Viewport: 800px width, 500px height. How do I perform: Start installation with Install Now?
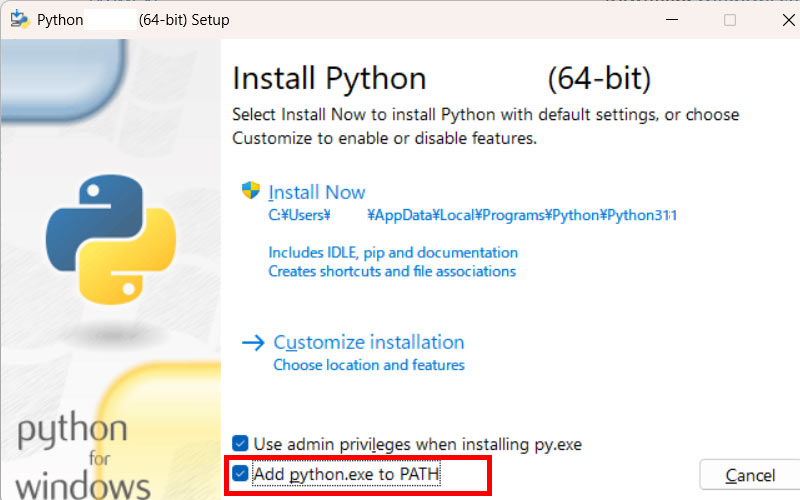pyautogui.click(x=317, y=192)
